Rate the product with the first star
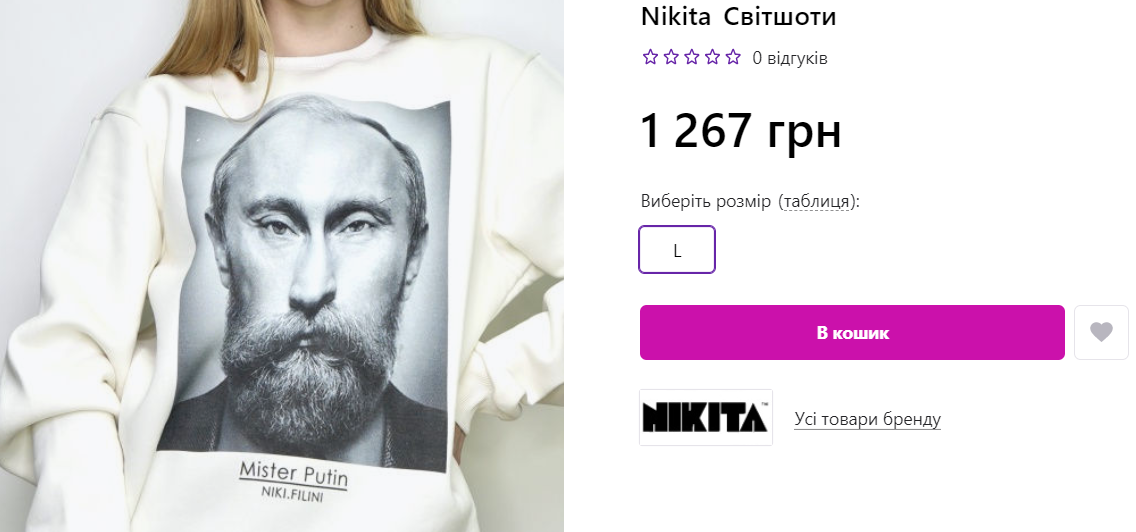Image resolution: width=1136 pixels, height=532 pixels. [650, 57]
